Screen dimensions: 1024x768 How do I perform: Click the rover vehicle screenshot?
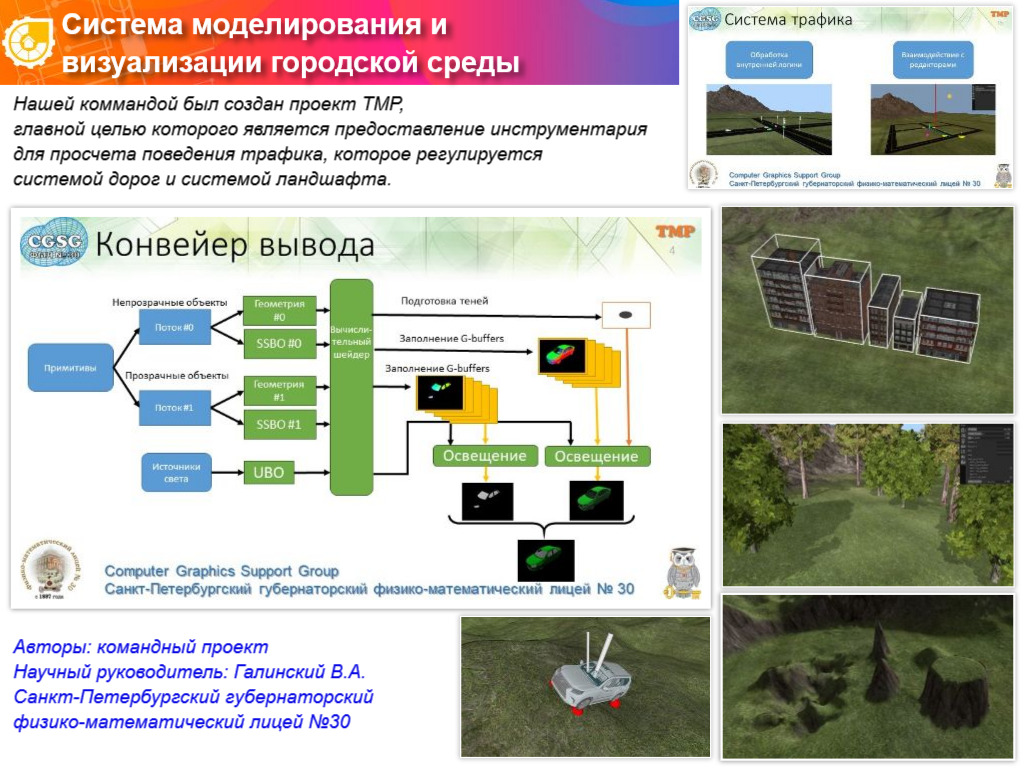[x=585, y=685]
